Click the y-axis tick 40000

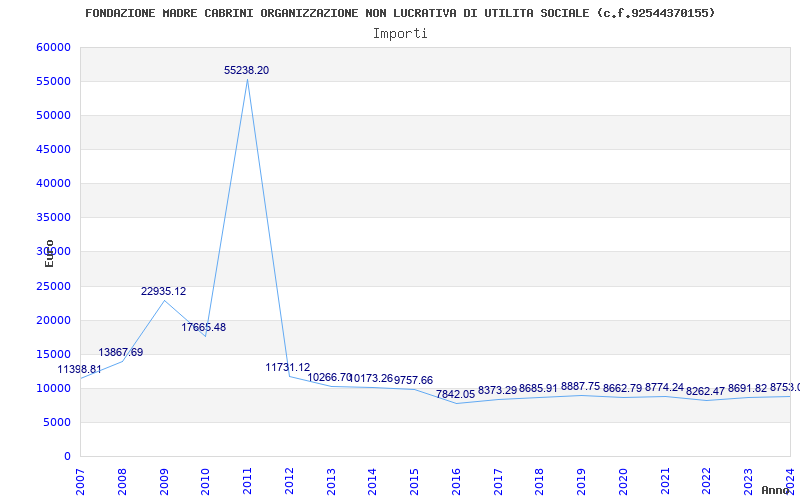click(x=54, y=184)
